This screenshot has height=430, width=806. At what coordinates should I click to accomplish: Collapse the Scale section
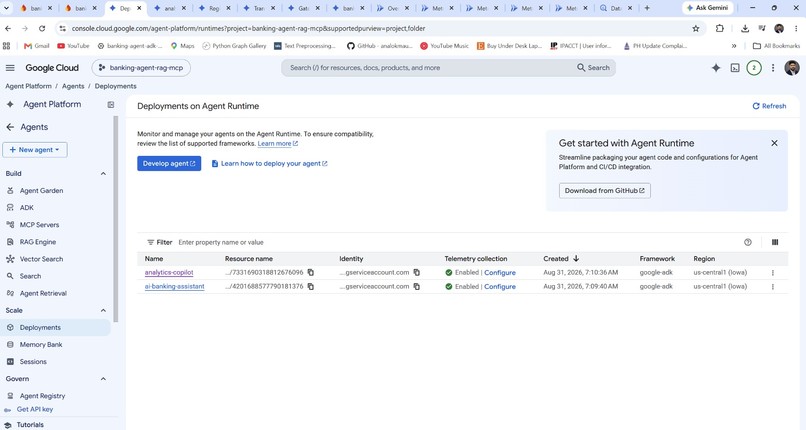pyautogui.click(x=103, y=310)
